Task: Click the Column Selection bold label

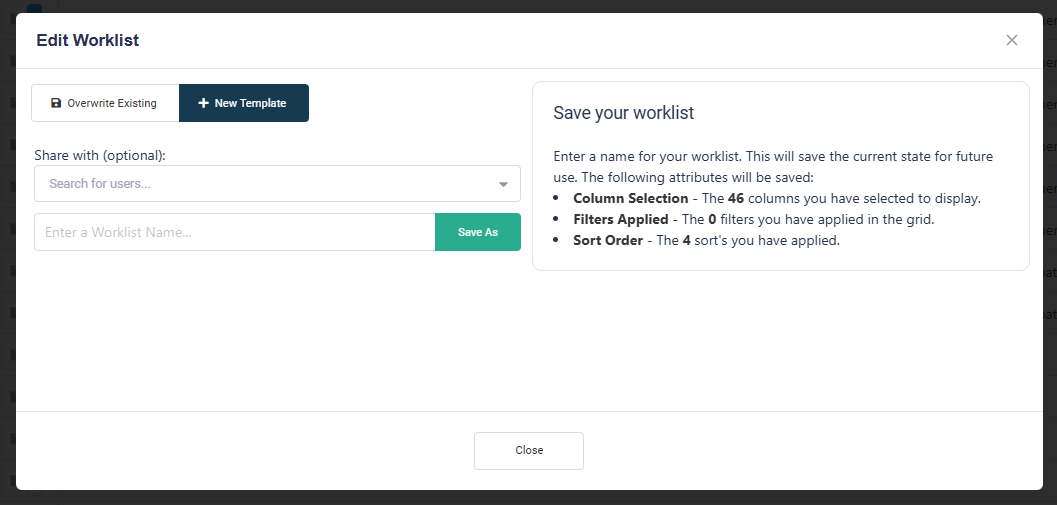Action: click(630, 198)
